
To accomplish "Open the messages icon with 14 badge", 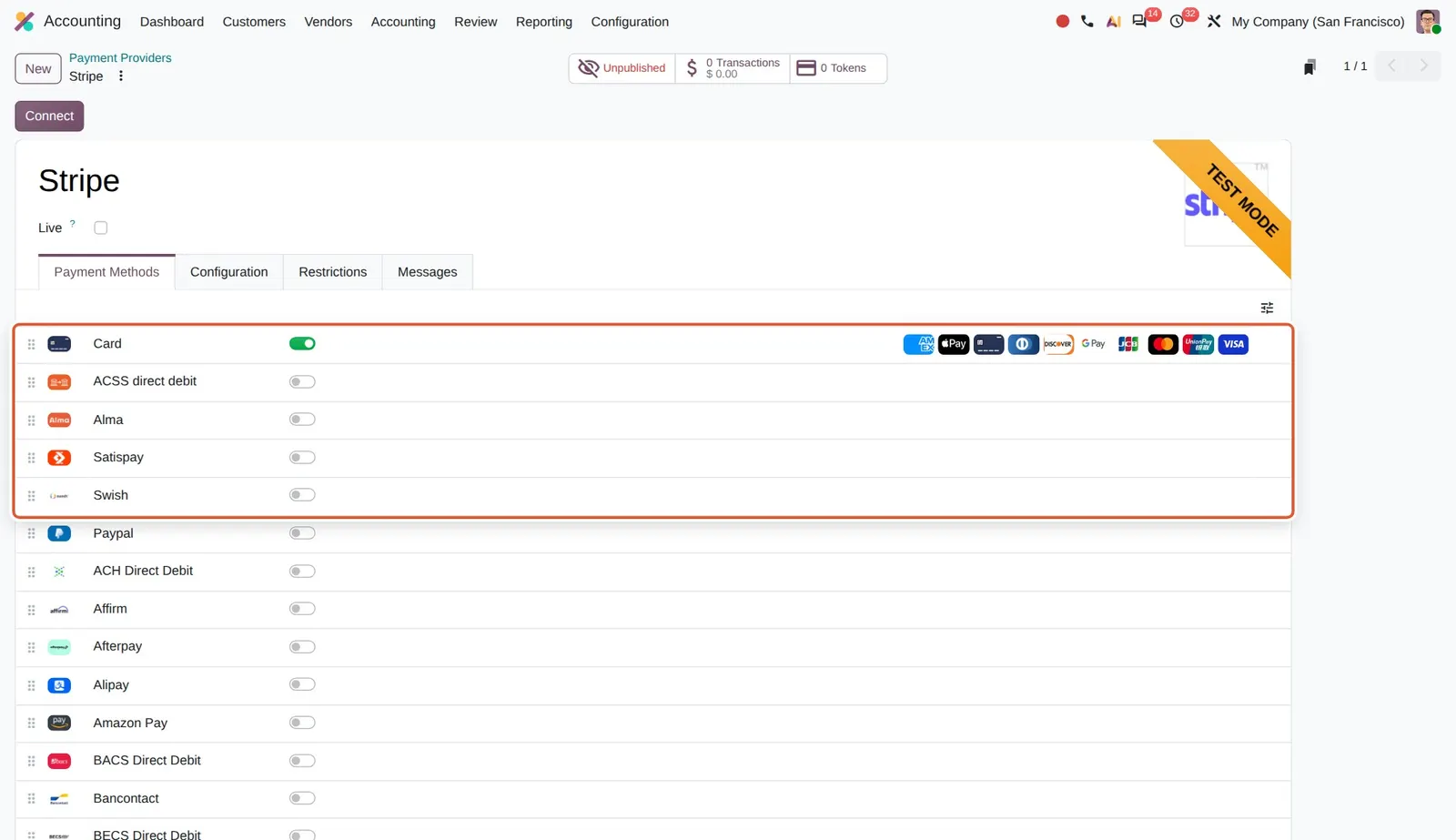I will click(1139, 21).
